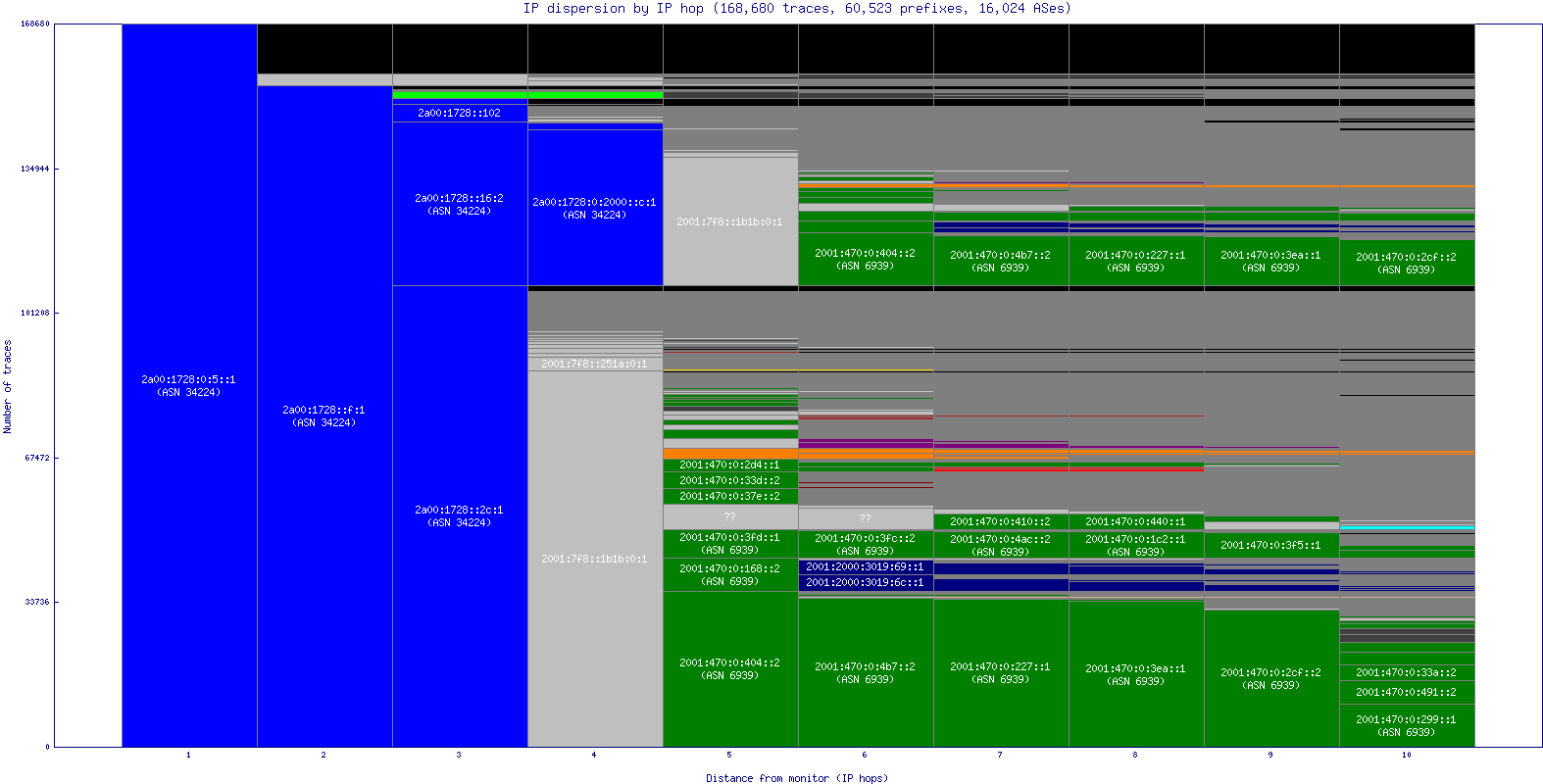
Task: Select the 2001:470:0:37e::2 green bar
Action: pyautogui.click(x=730, y=496)
